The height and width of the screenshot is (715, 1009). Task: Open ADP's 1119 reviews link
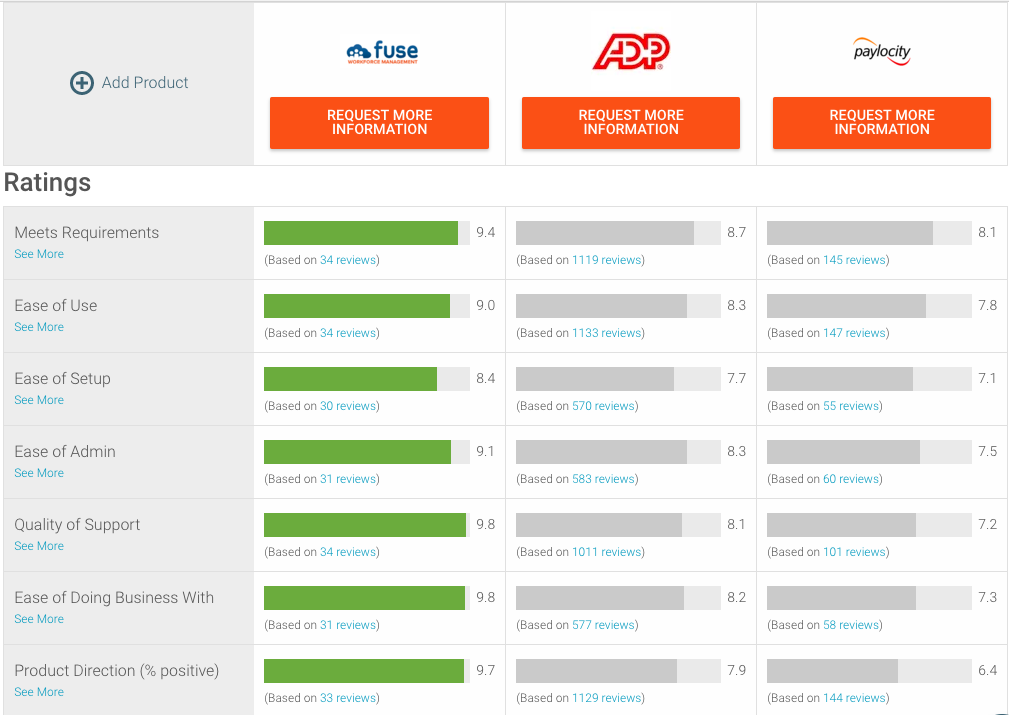(x=606, y=260)
